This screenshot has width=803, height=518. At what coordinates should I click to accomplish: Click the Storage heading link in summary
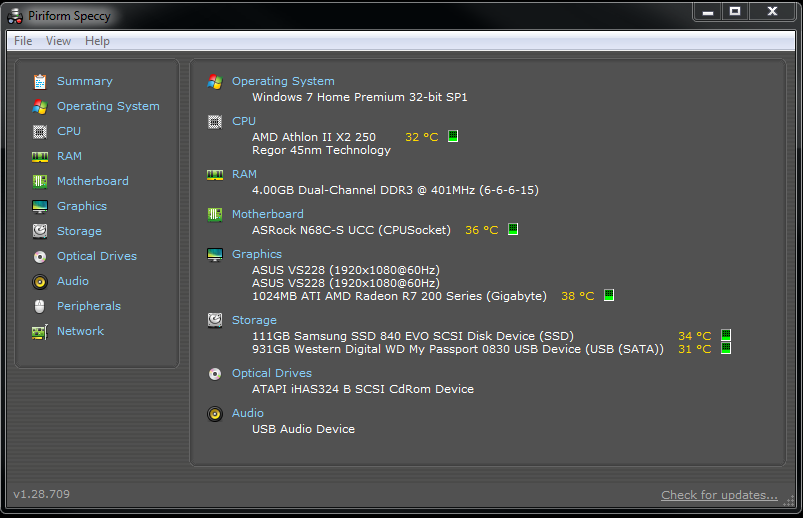255,320
